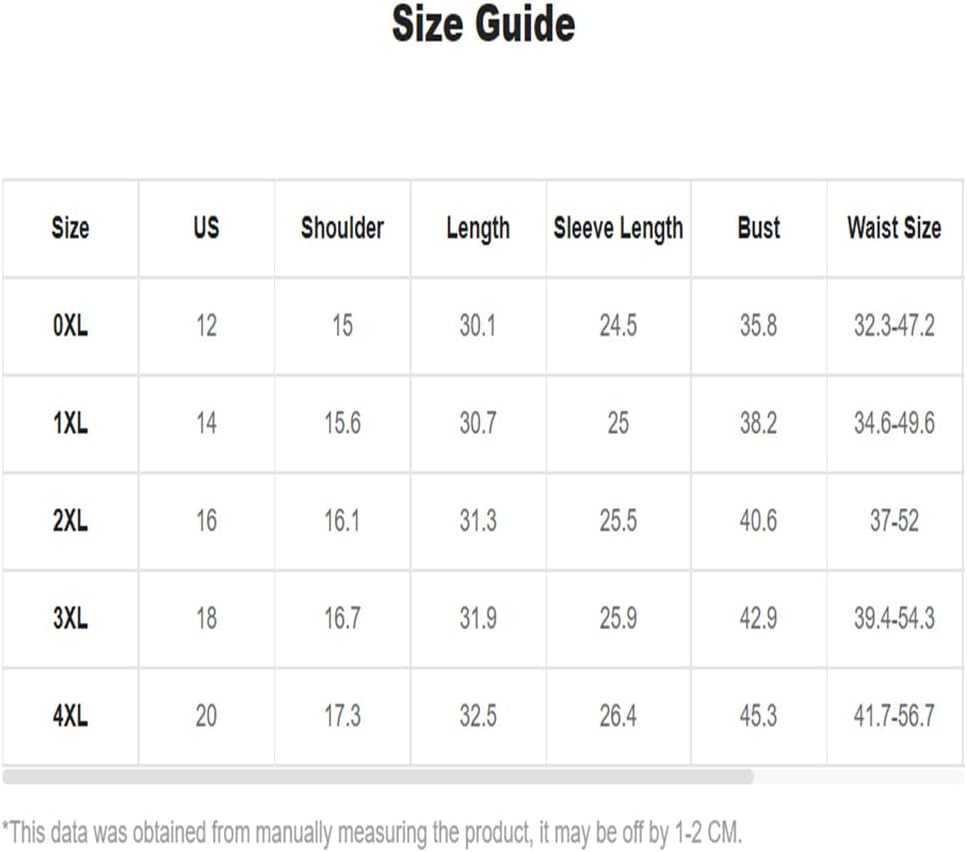Click the 30.1 length cell
The image size is (967, 852).
(x=478, y=326)
